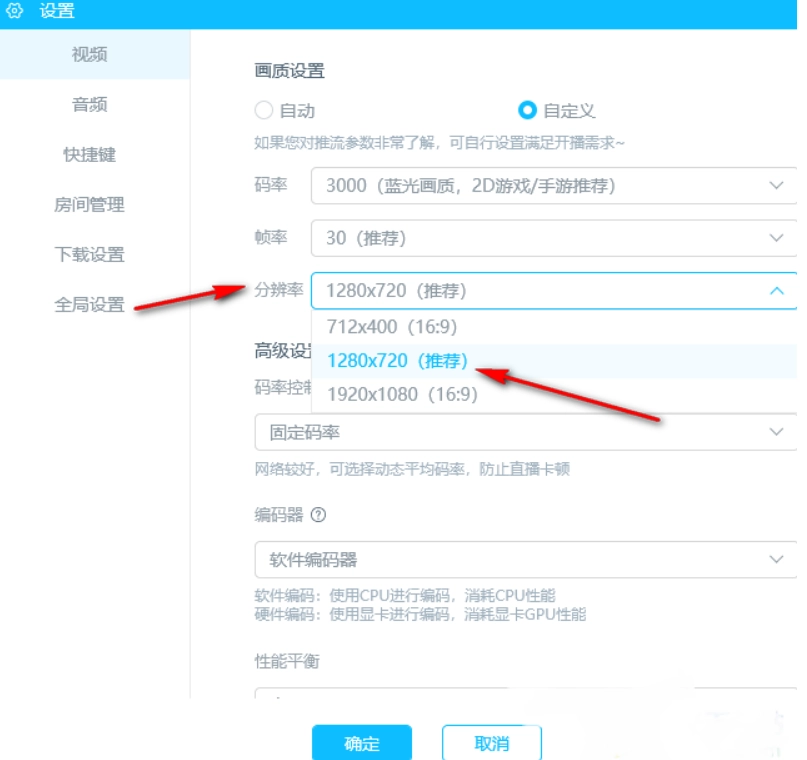Click the settings gear icon in title bar
This screenshot has width=807, height=760.
click(15, 13)
